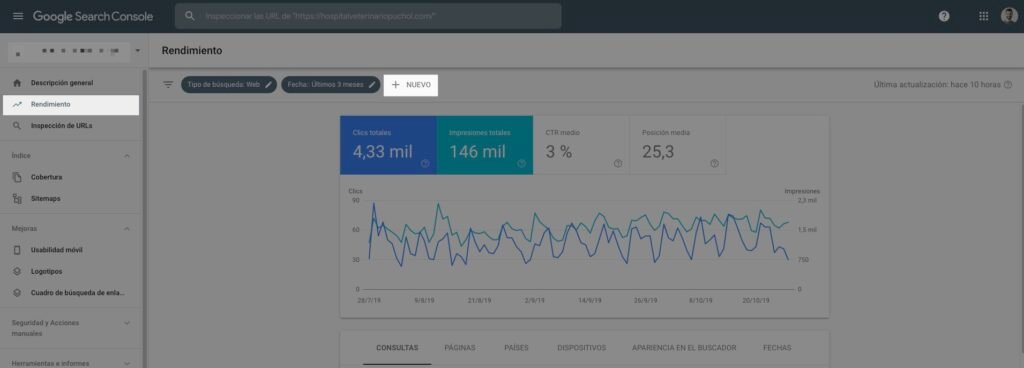The image size is (1024, 368).
Task: Edit the Tipo de búsqueda pencil icon
Action: 268,85
